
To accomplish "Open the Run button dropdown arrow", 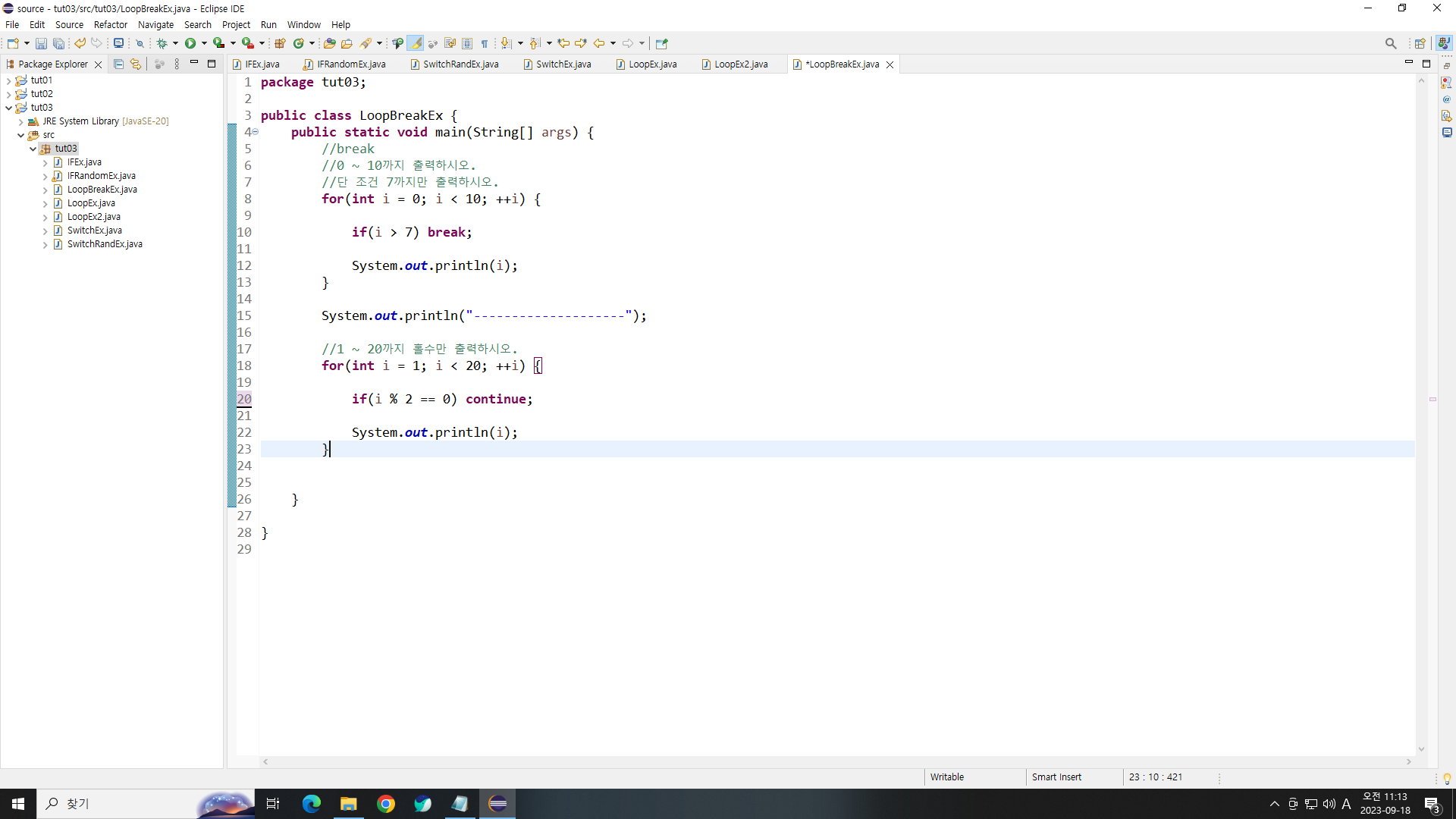I will pyautogui.click(x=204, y=43).
